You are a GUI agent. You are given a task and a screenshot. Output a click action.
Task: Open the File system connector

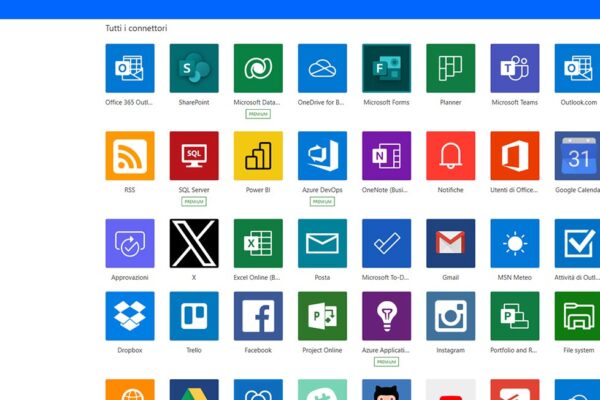pos(577,316)
